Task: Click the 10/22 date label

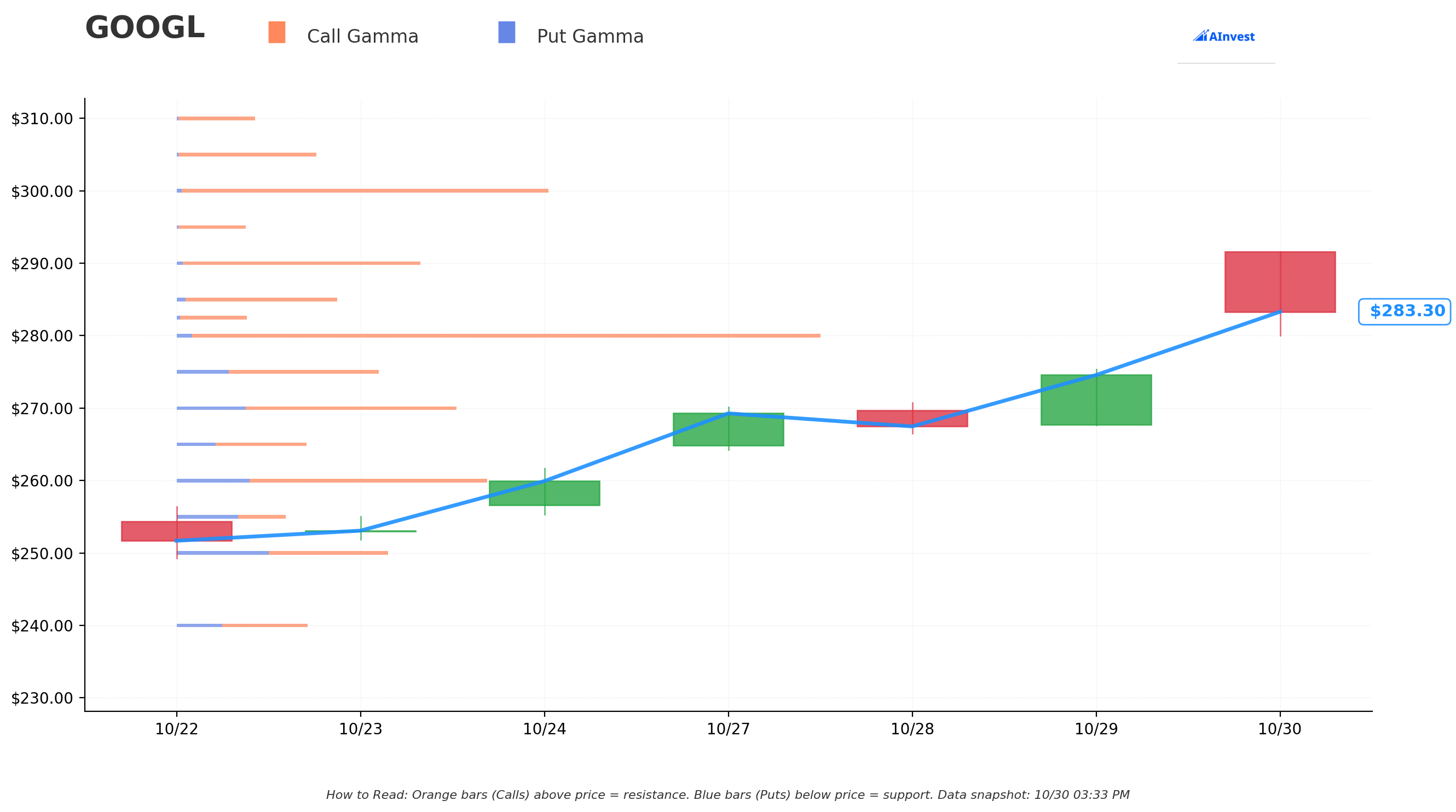Action: (177, 729)
